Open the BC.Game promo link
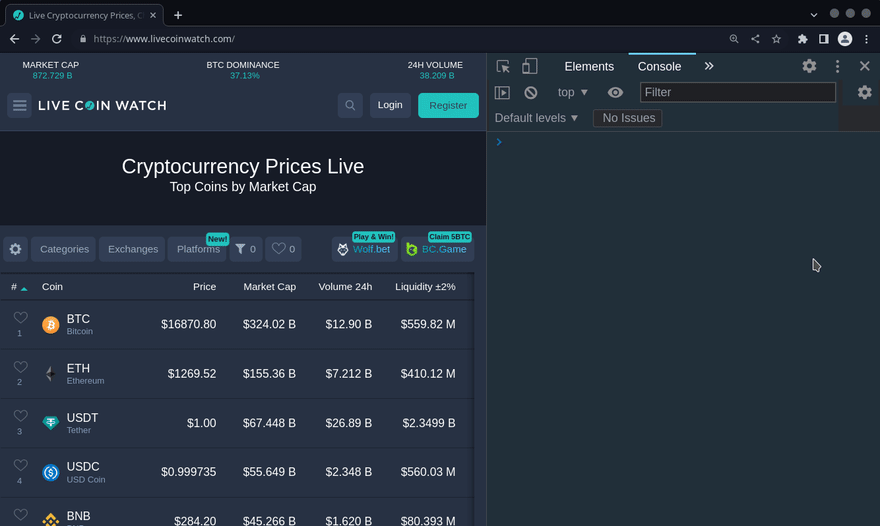The image size is (880, 526). pyautogui.click(x=437, y=249)
